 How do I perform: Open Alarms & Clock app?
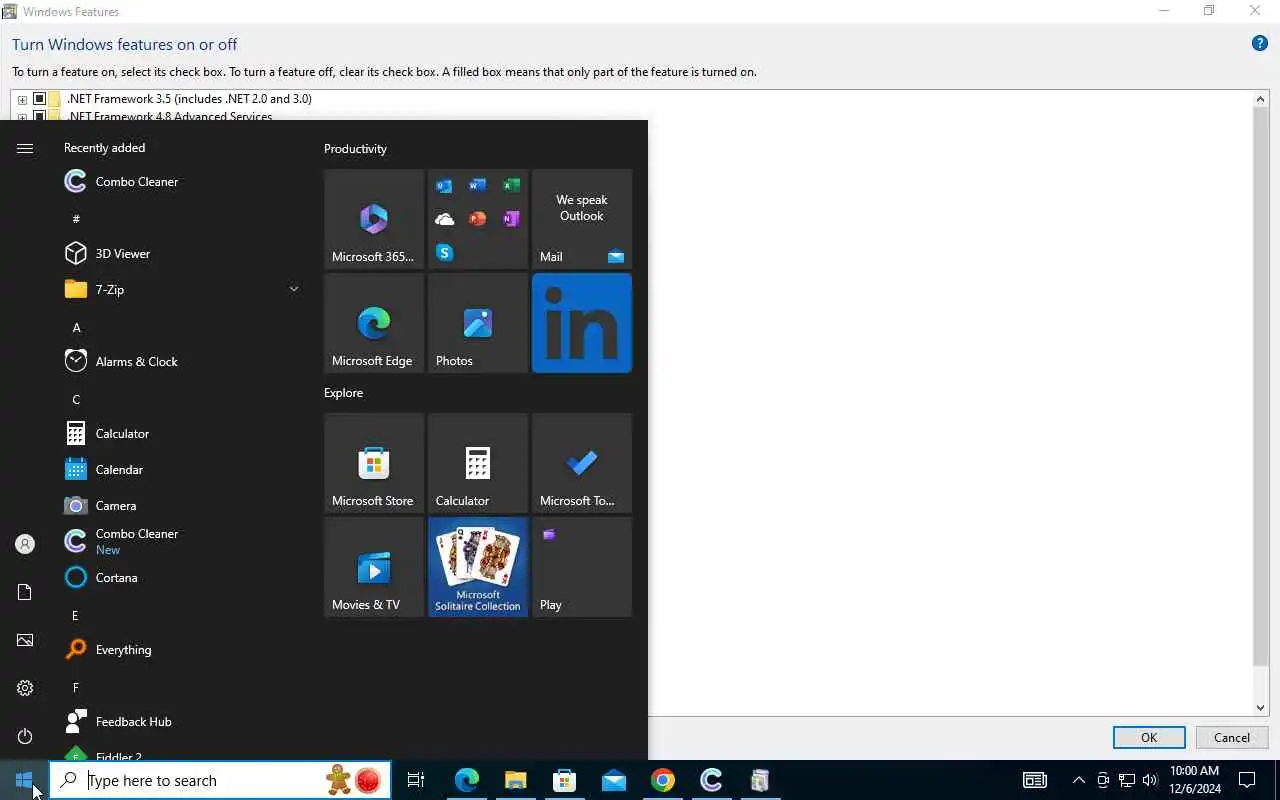click(x=180, y=361)
